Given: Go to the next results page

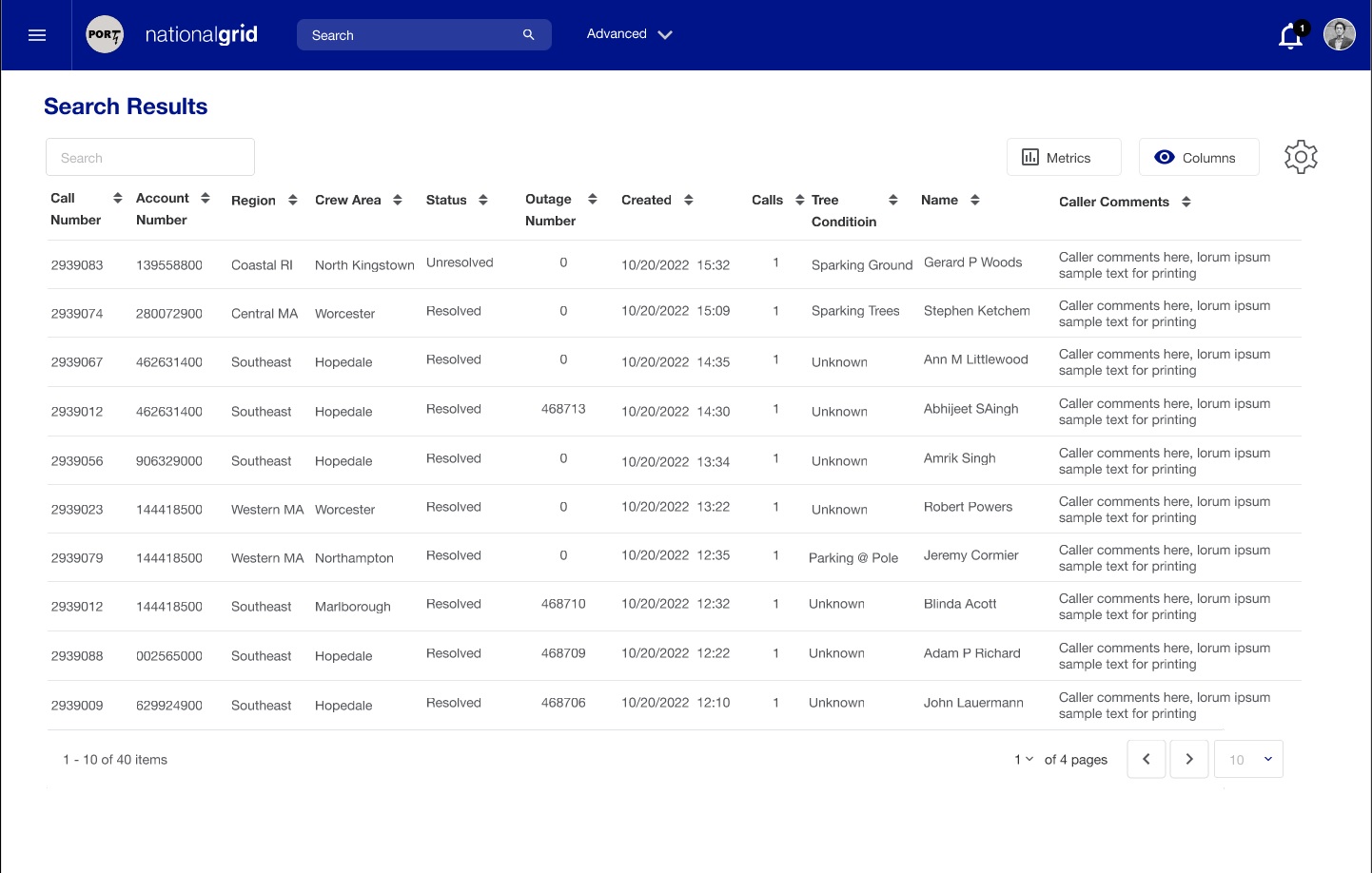Looking at the screenshot, I should pyautogui.click(x=1189, y=759).
